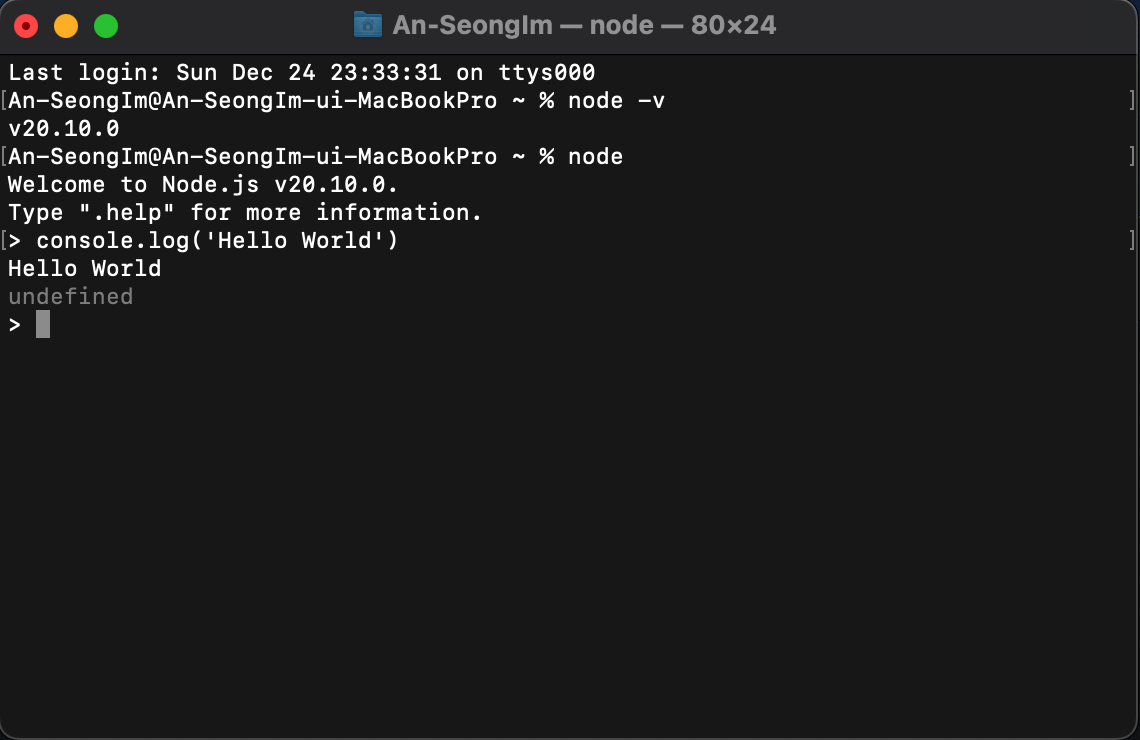
Task: Click the gray 'undefined' output text
Action: click(71, 297)
